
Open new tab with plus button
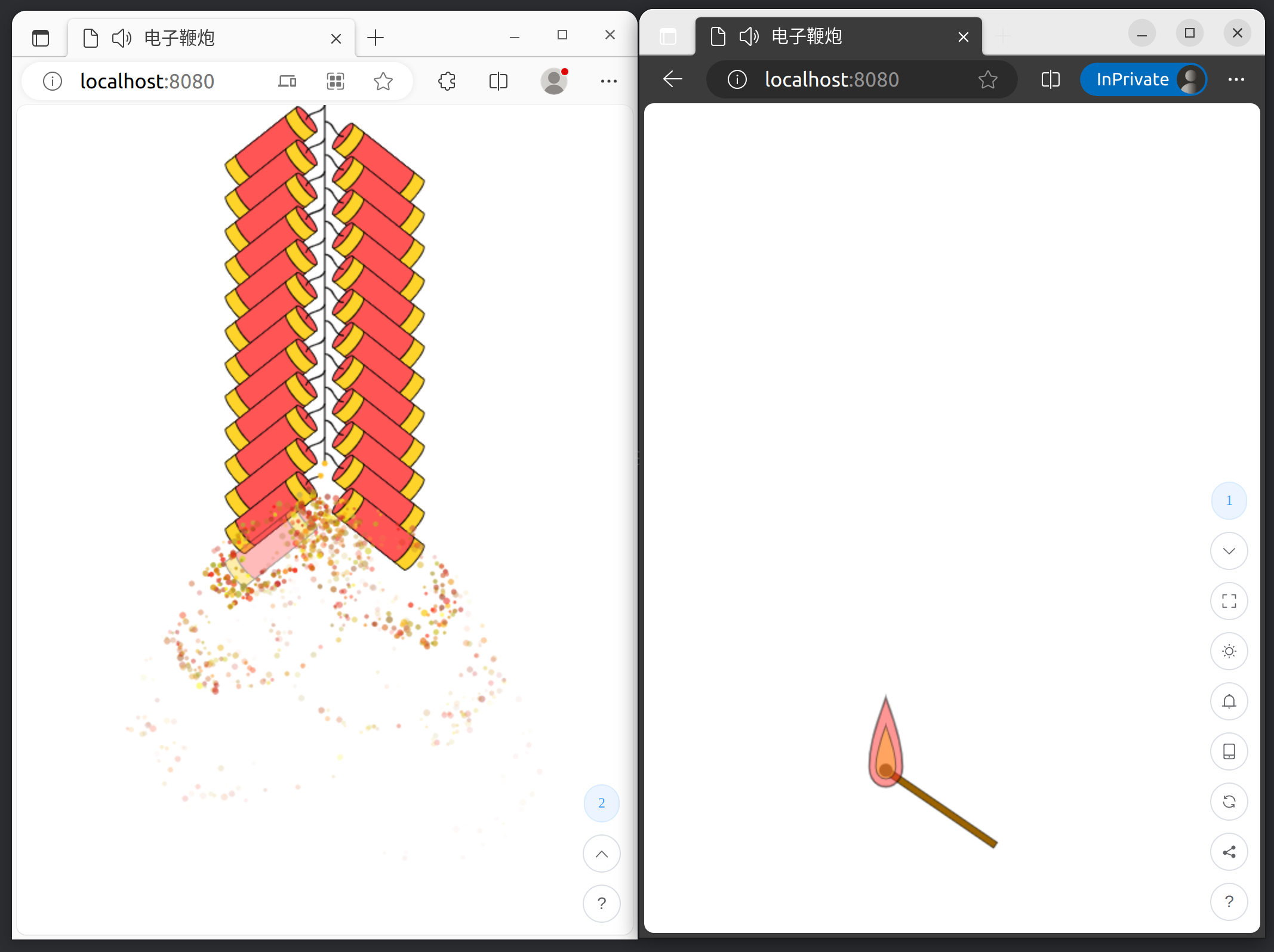(x=376, y=38)
